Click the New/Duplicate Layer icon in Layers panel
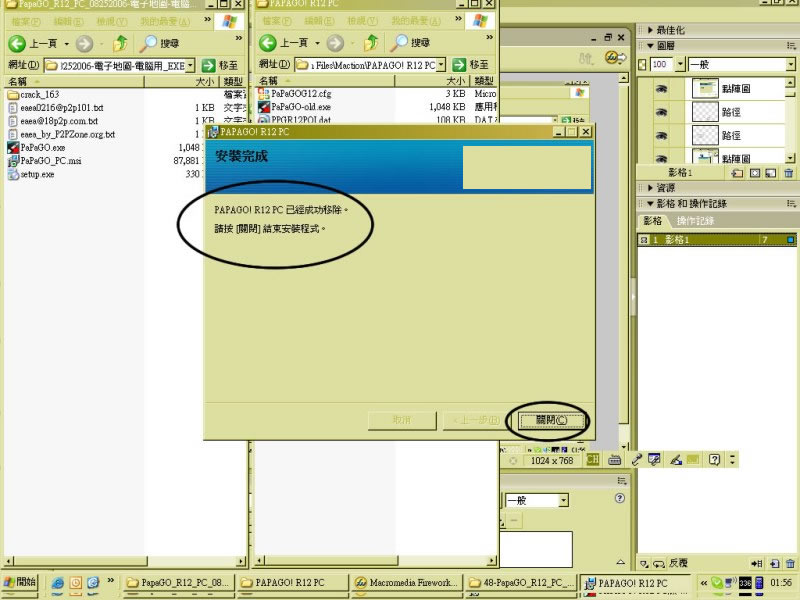This screenshot has height=600, width=800. coord(737,173)
